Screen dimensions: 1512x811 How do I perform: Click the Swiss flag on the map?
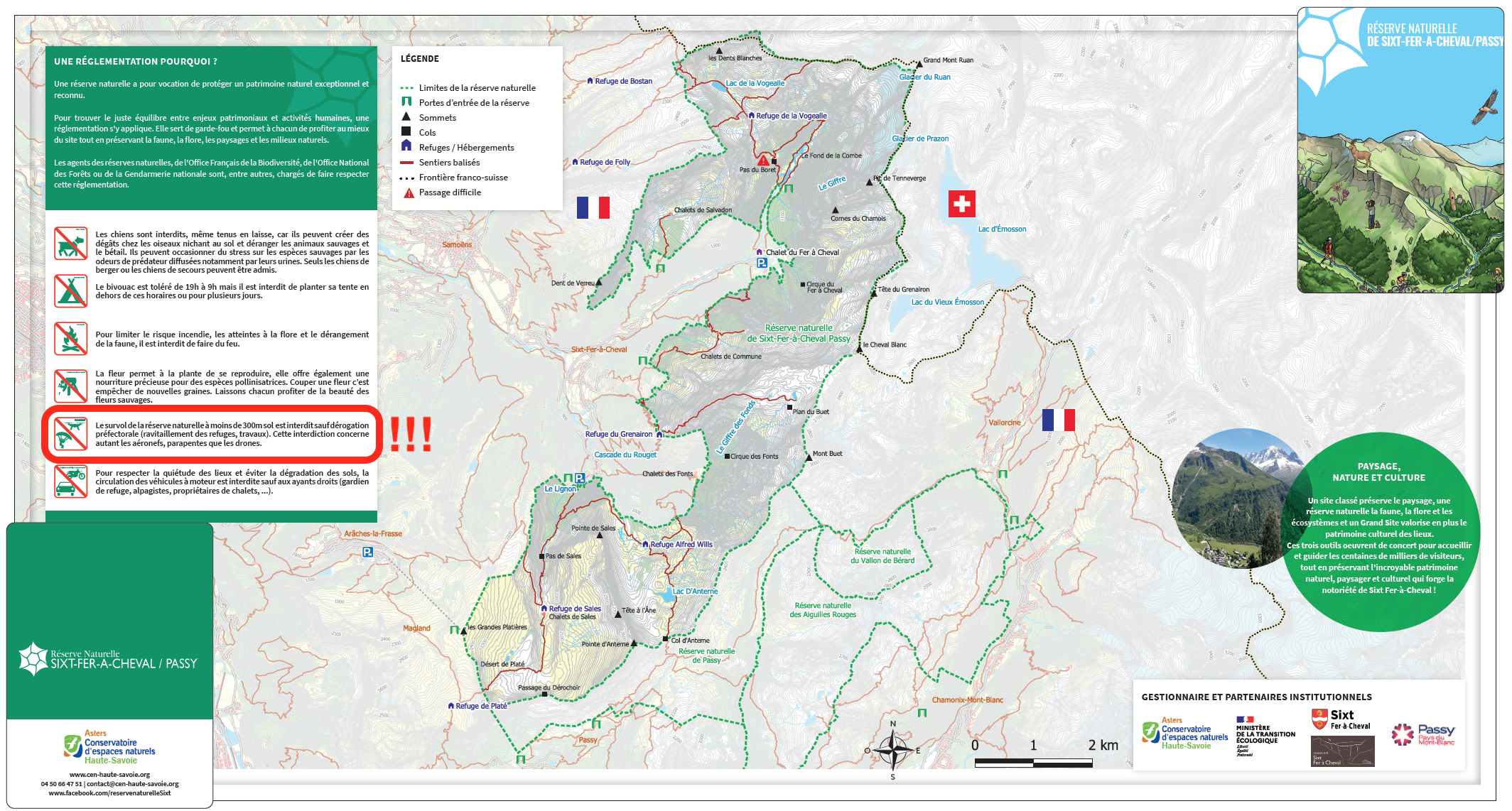click(961, 204)
